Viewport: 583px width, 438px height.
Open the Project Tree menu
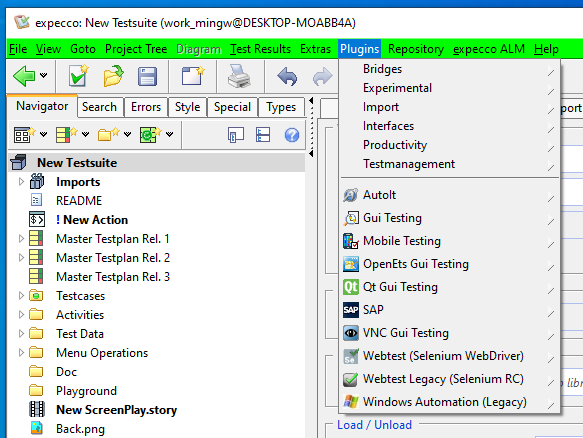point(136,49)
